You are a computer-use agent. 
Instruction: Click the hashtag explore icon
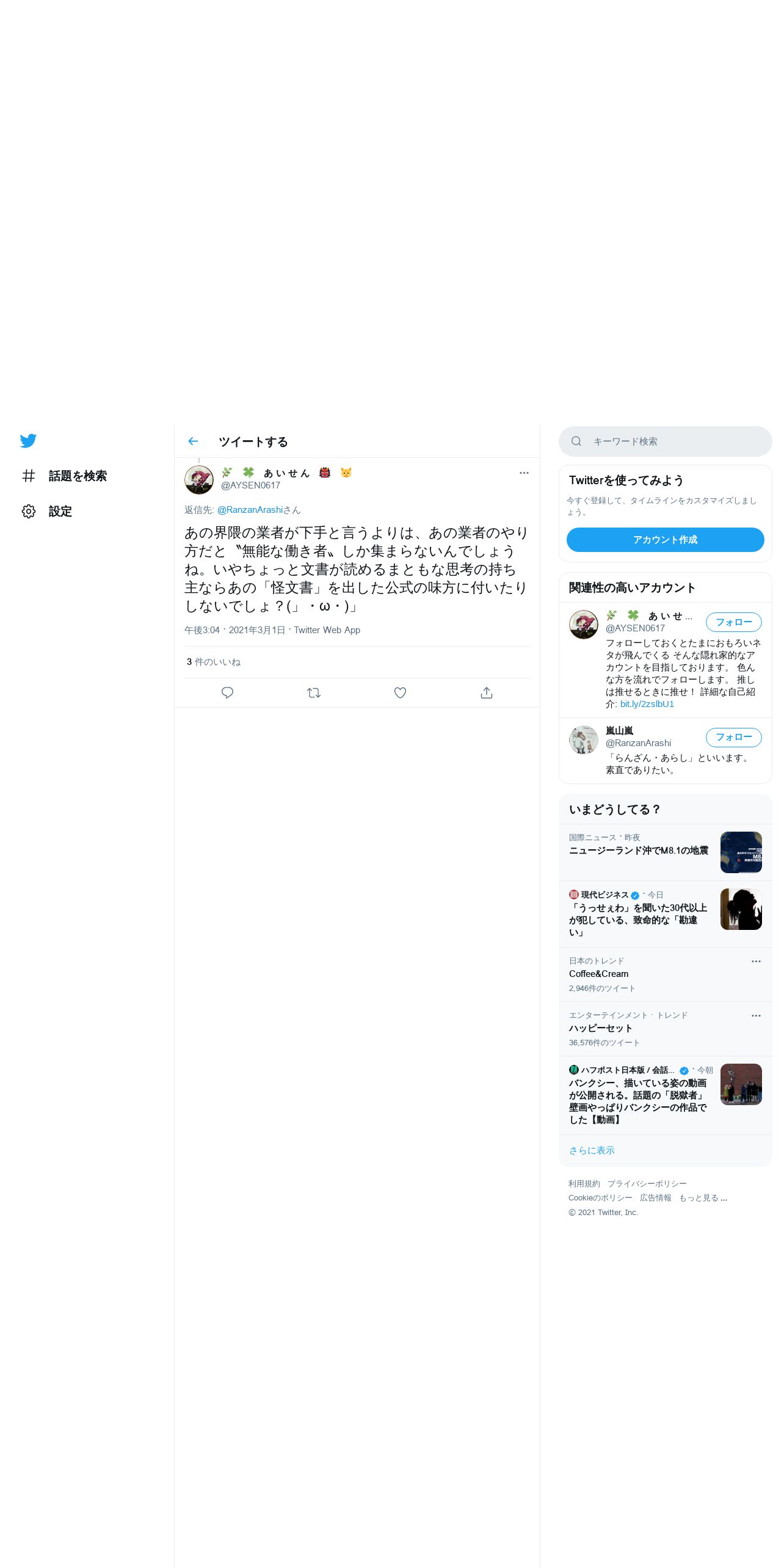29,476
